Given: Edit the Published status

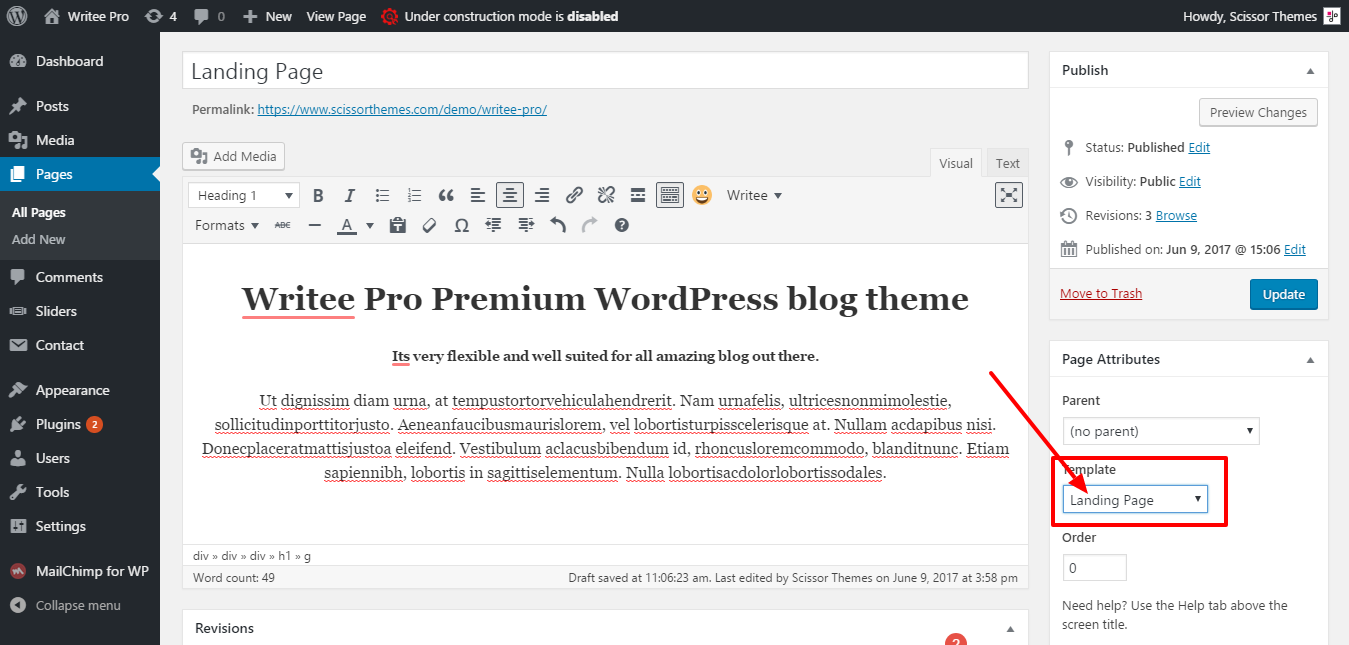Looking at the screenshot, I should 1199,147.
